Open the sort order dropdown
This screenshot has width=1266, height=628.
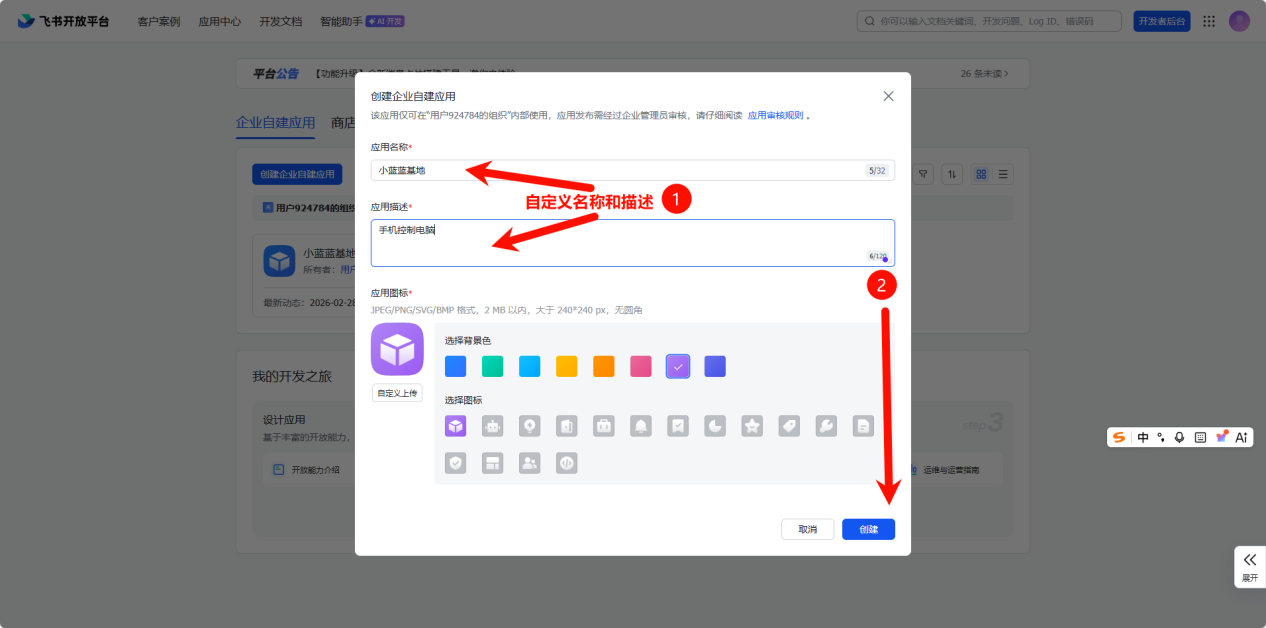[x=952, y=174]
